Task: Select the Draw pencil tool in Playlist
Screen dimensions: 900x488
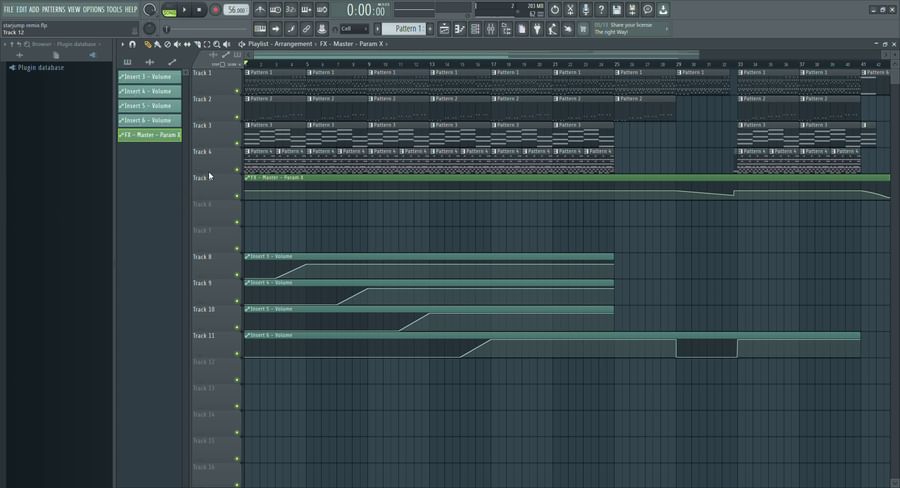Action: (x=148, y=44)
